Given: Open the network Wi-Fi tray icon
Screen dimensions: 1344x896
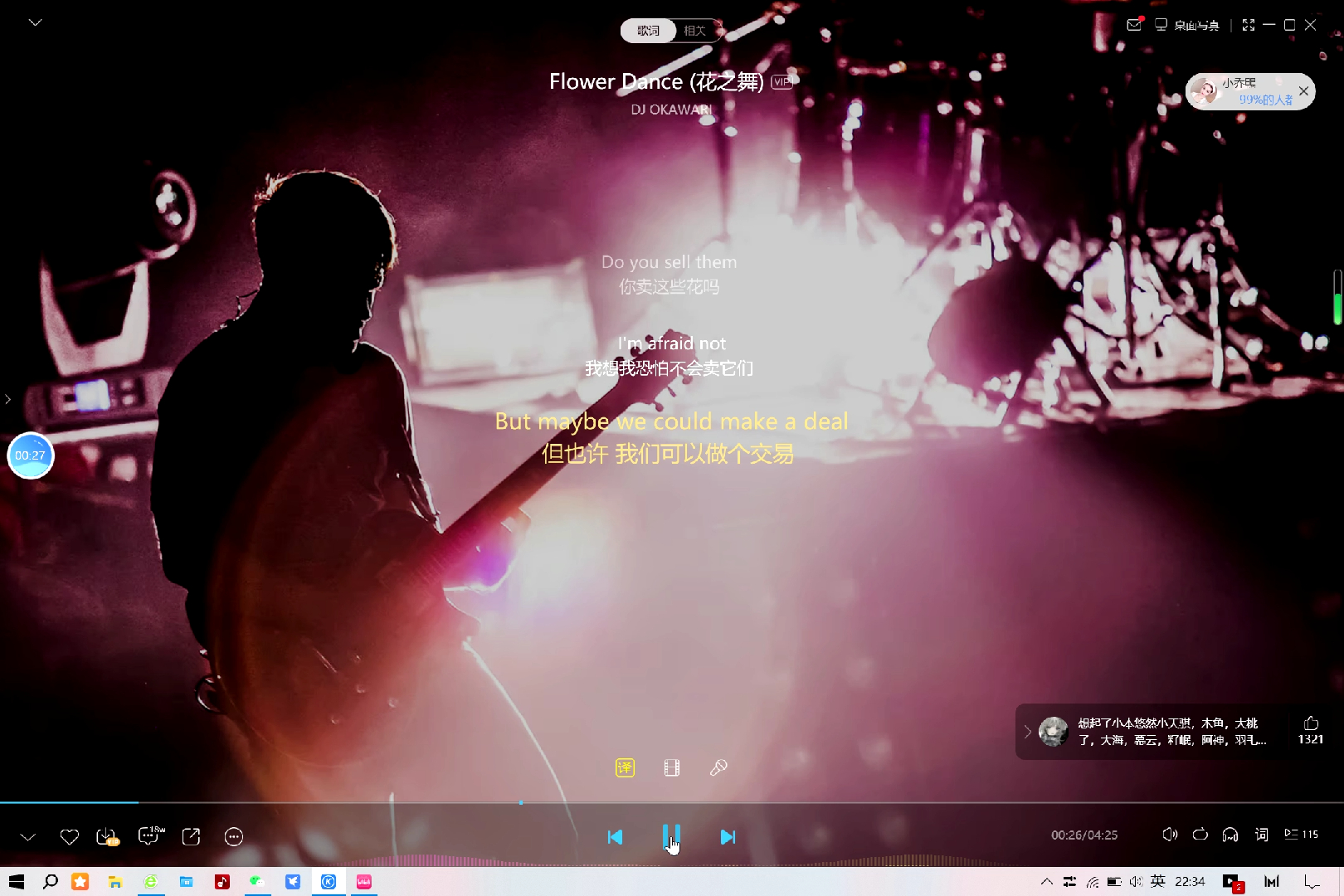Looking at the screenshot, I should (x=1093, y=882).
